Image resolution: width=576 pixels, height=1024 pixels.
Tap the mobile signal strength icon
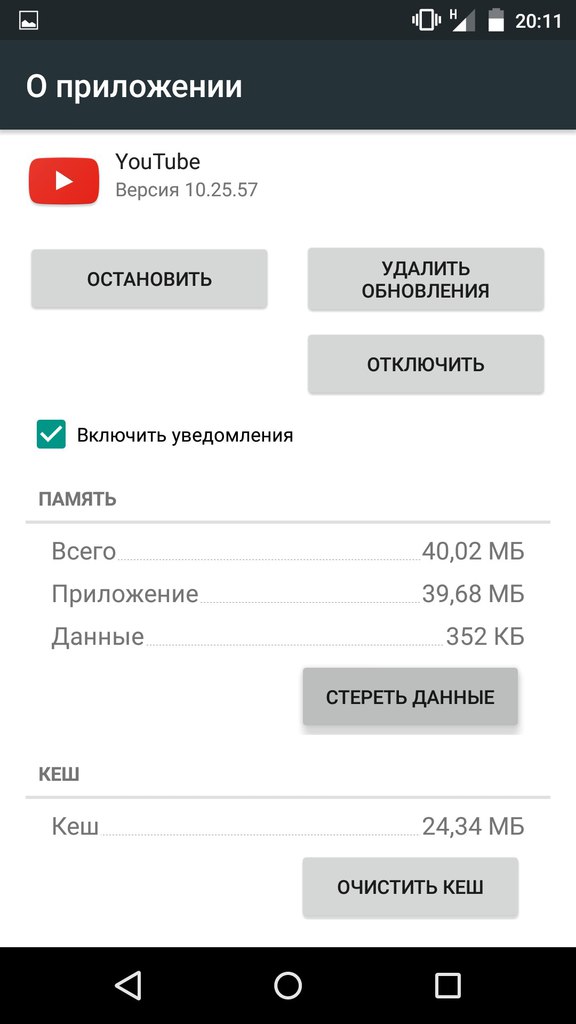463,20
